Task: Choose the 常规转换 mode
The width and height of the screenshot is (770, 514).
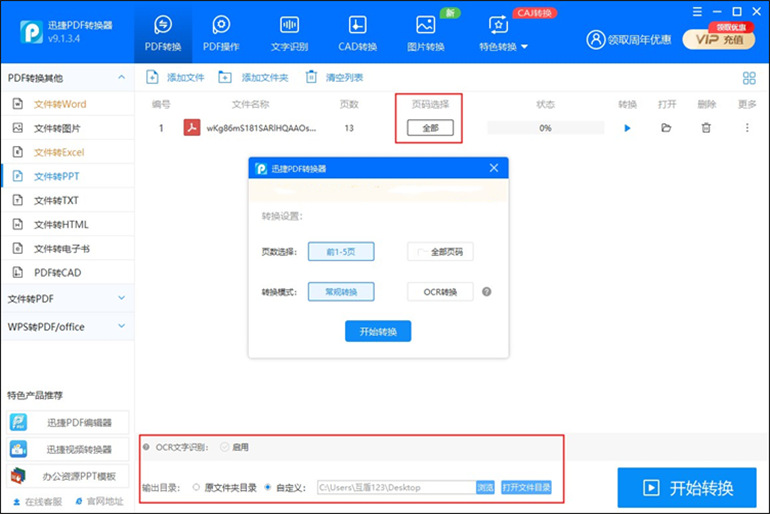Action: pyautogui.click(x=341, y=292)
